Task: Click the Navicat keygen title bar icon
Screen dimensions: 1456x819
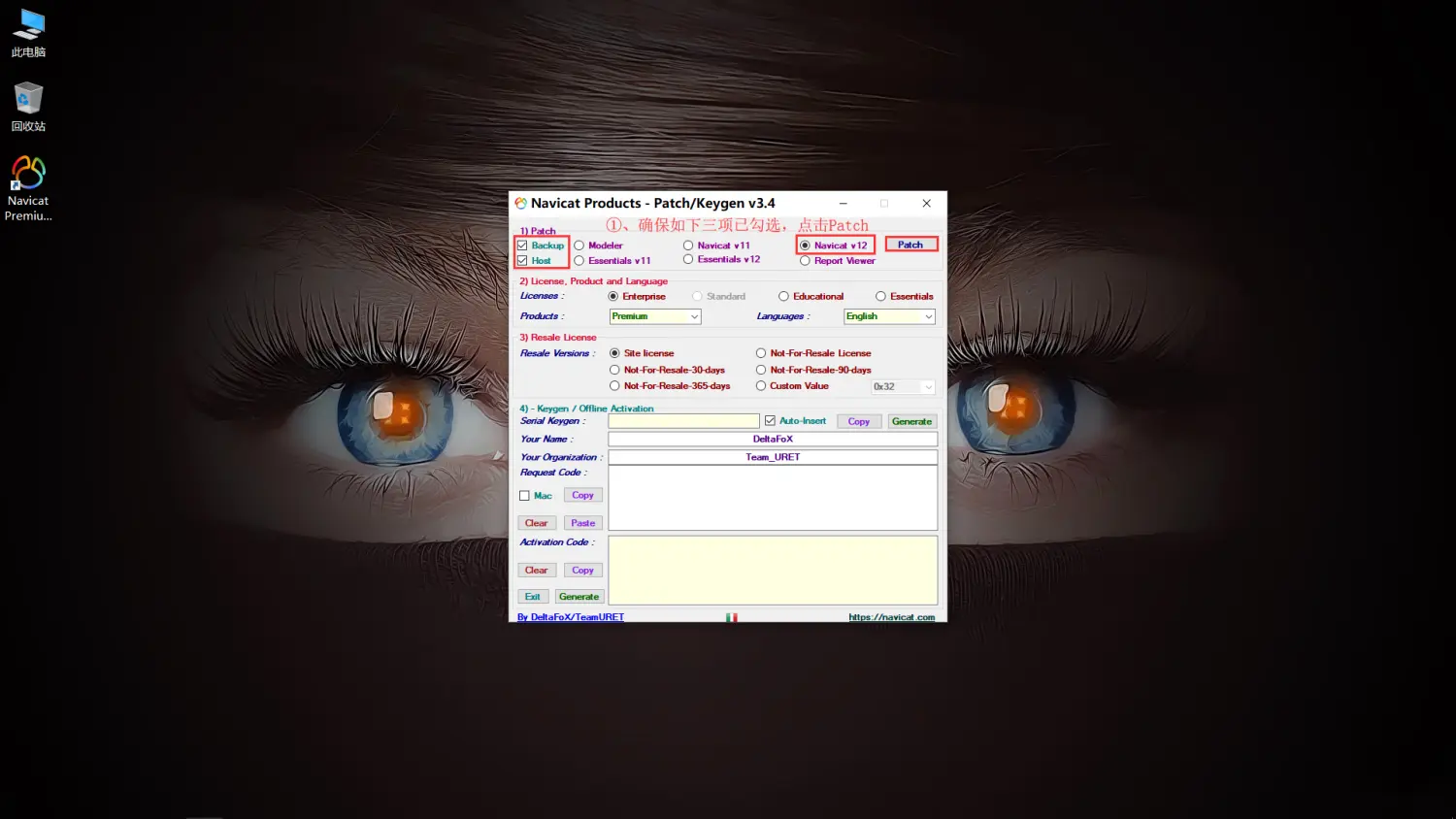Action: (521, 203)
